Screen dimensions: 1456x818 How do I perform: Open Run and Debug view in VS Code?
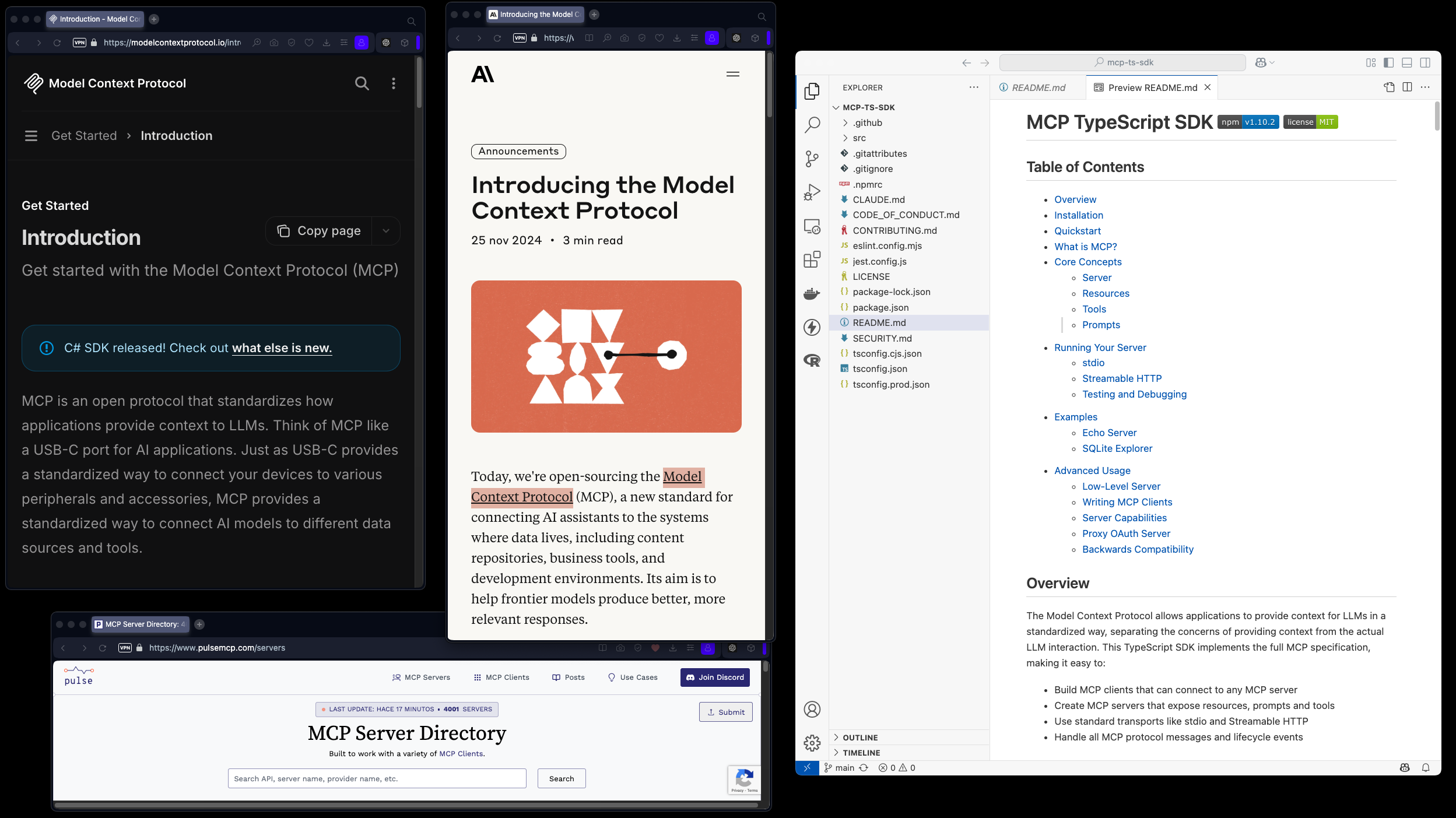[812, 192]
